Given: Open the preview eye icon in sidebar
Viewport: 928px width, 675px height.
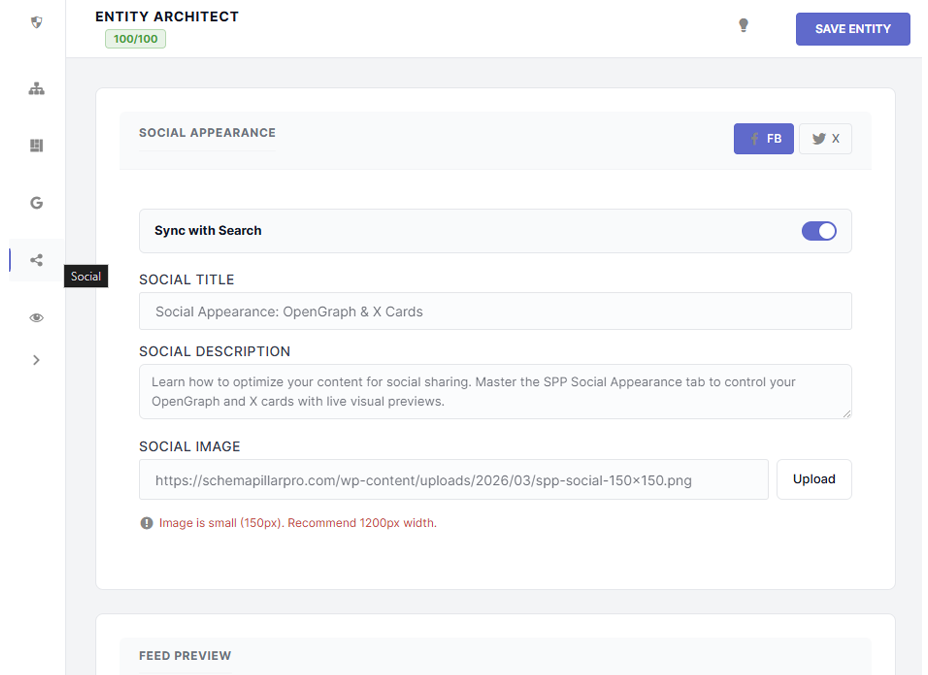Looking at the screenshot, I should 36,317.
